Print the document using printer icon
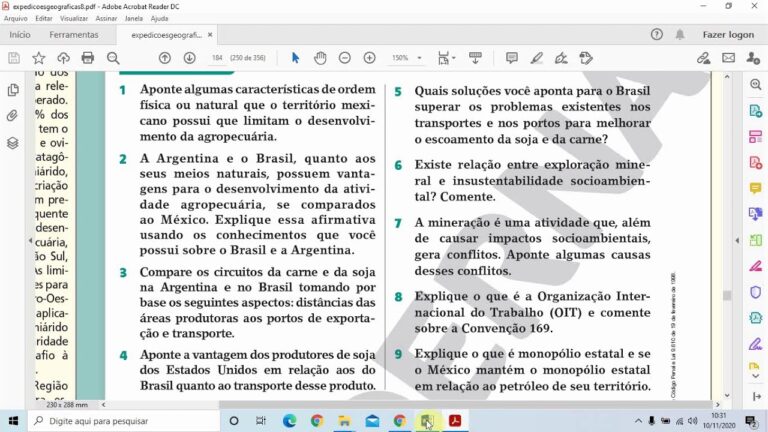The height and width of the screenshot is (432, 768). pos(88,58)
